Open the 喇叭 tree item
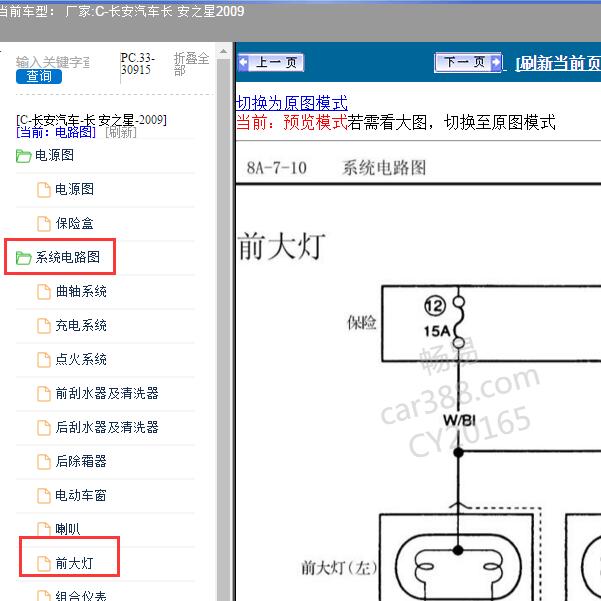Screen dimensions: 601x601 click(68, 529)
